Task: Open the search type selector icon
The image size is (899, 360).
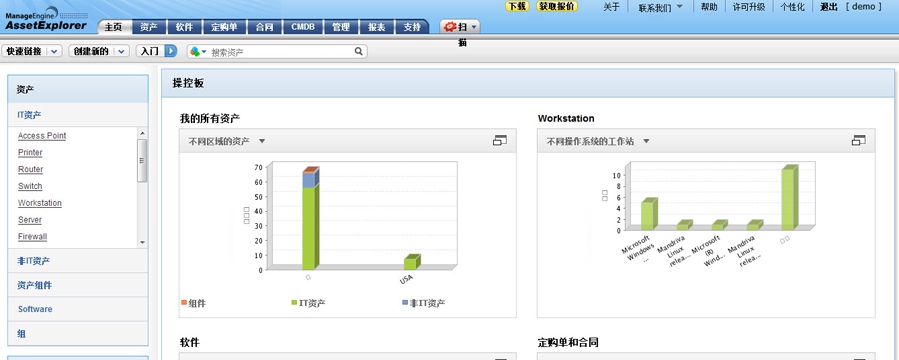Action: tap(198, 52)
